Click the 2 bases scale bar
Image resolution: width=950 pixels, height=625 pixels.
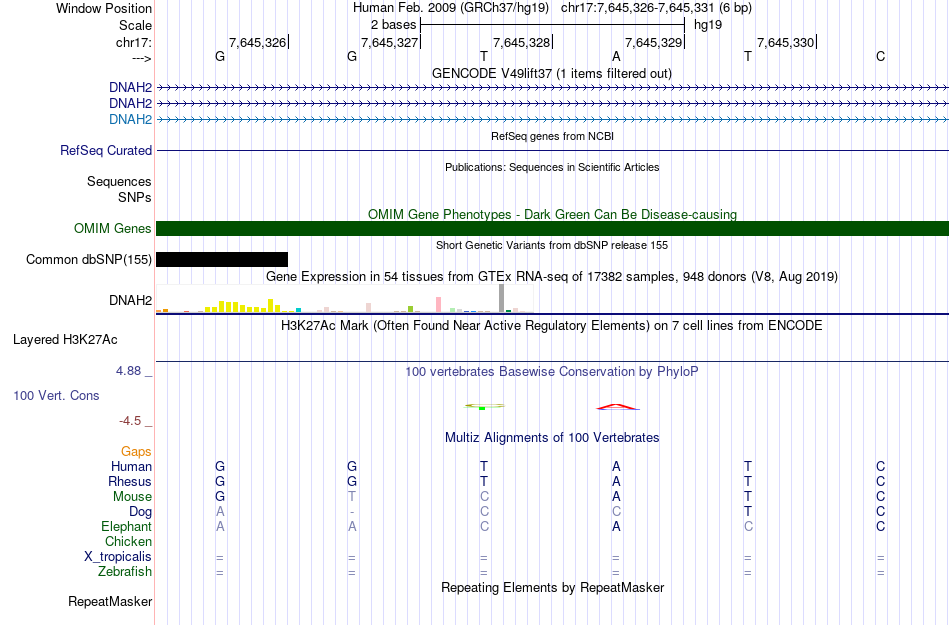553,25
